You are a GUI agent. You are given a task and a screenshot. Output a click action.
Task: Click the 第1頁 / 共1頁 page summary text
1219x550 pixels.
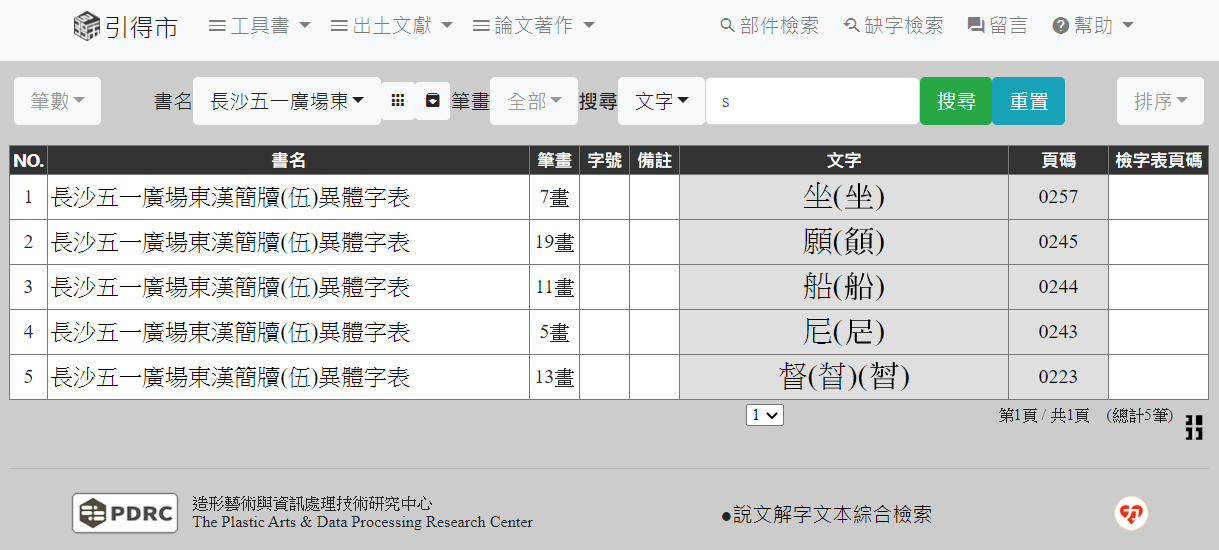click(x=1044, y=415)
